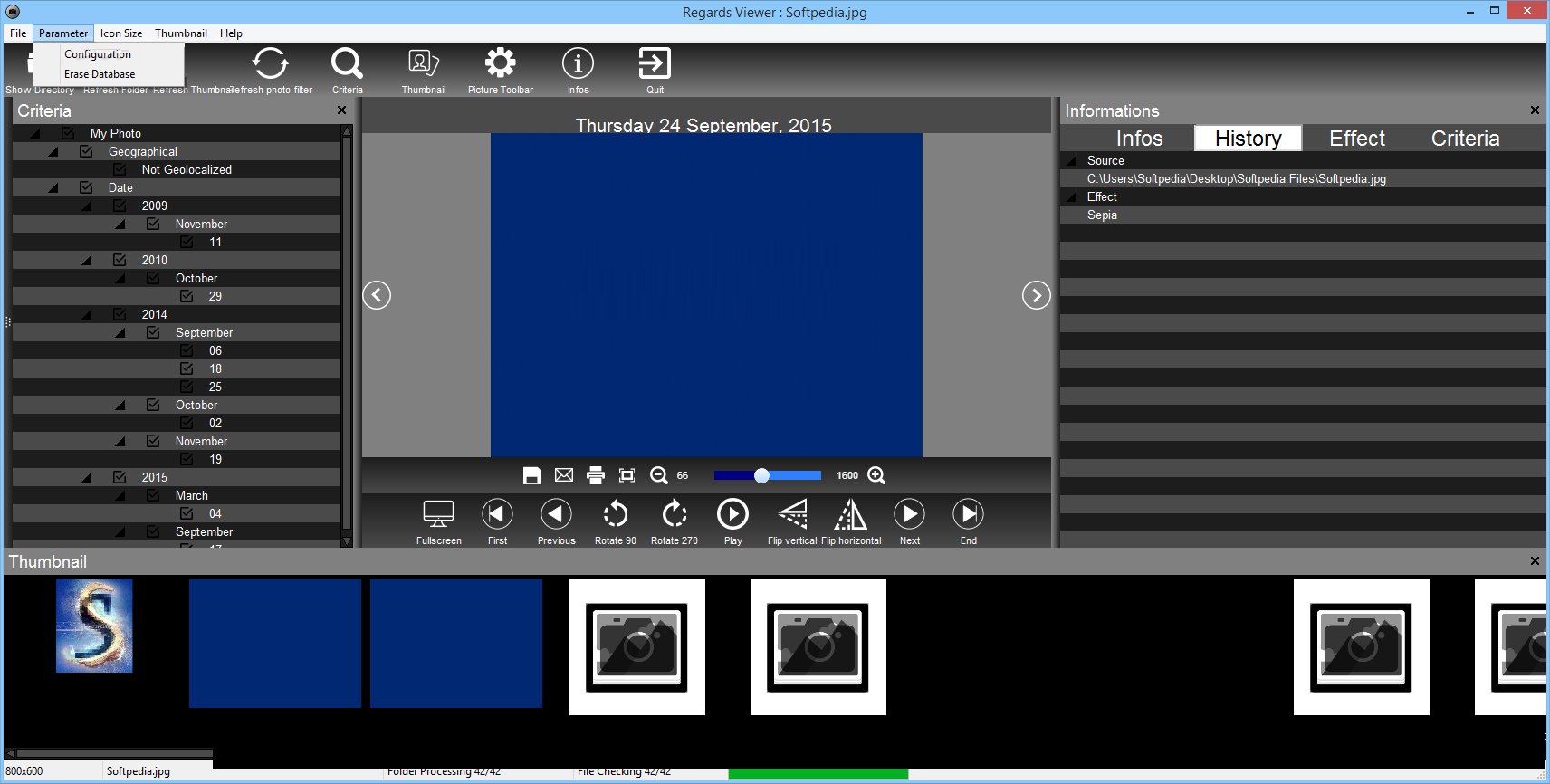Click the Picture Toolbar gear icon
This screenshot has height=784, width=1550.
pyautogui.click(x=500, y=62)
